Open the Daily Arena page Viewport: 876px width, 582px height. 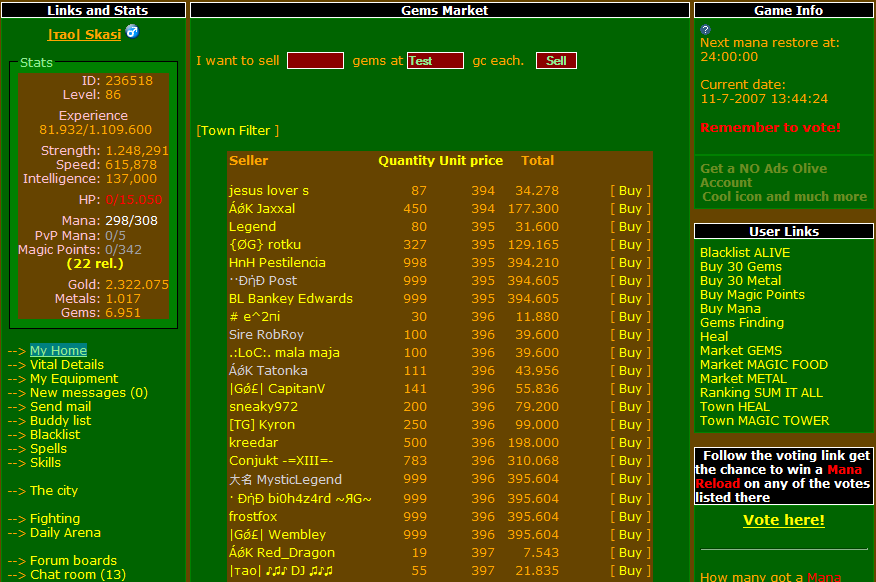click(x=65, y=533)
